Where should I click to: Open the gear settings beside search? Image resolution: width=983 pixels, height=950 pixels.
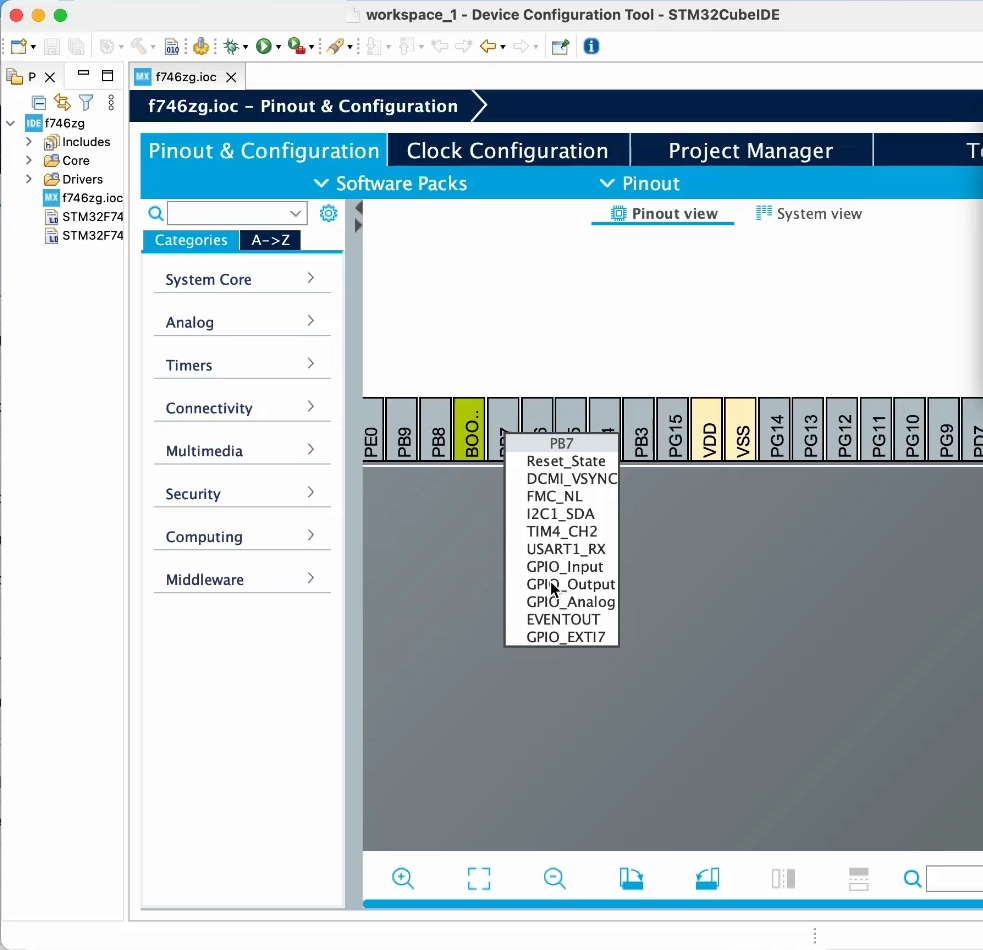coord(328,213)
